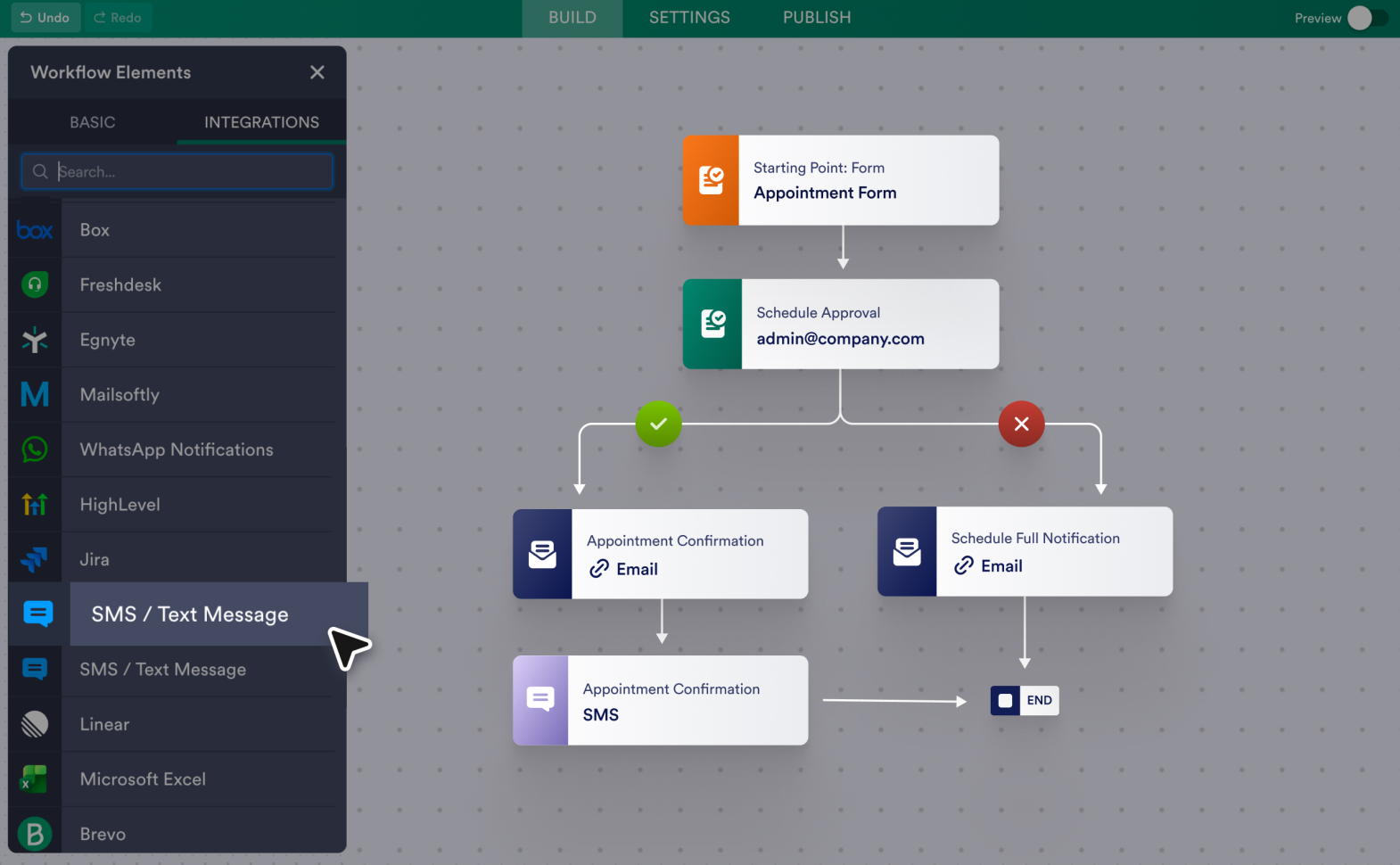Click the purple Appointment Confirmation SMS icon
Screen dimensions: 1400x865
[540, 700]
